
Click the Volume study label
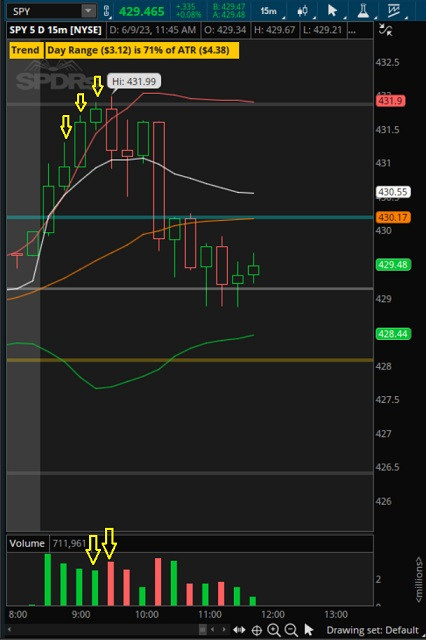tap(27, 544)
